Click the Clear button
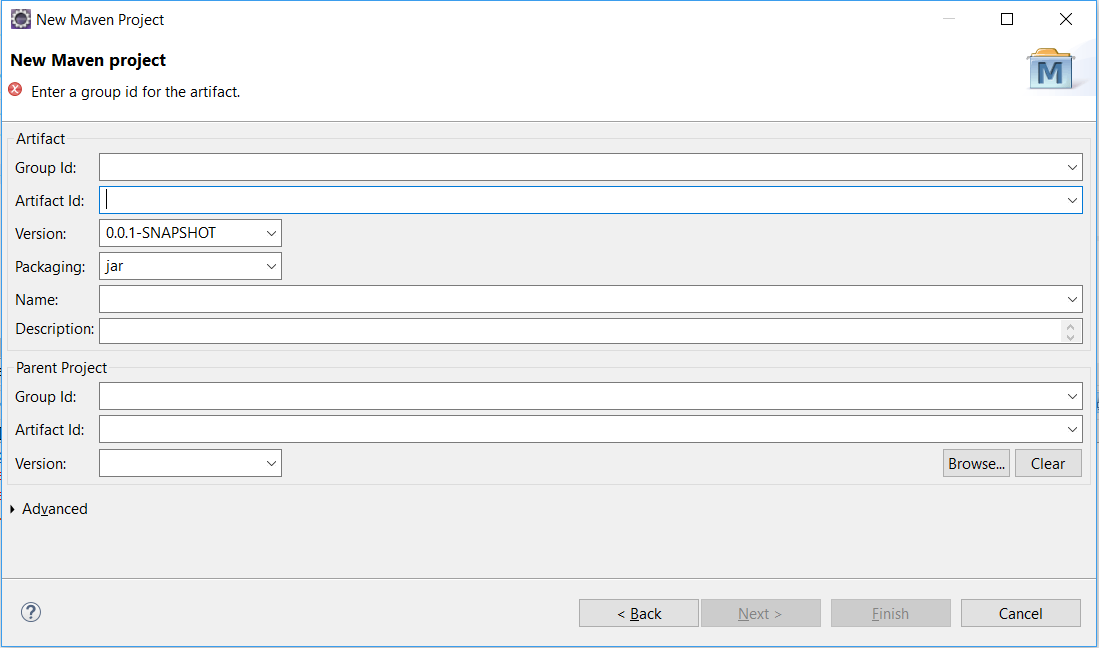This screenshot has height=648, width=1099. pyautogui.click(x=1048, y=464)
